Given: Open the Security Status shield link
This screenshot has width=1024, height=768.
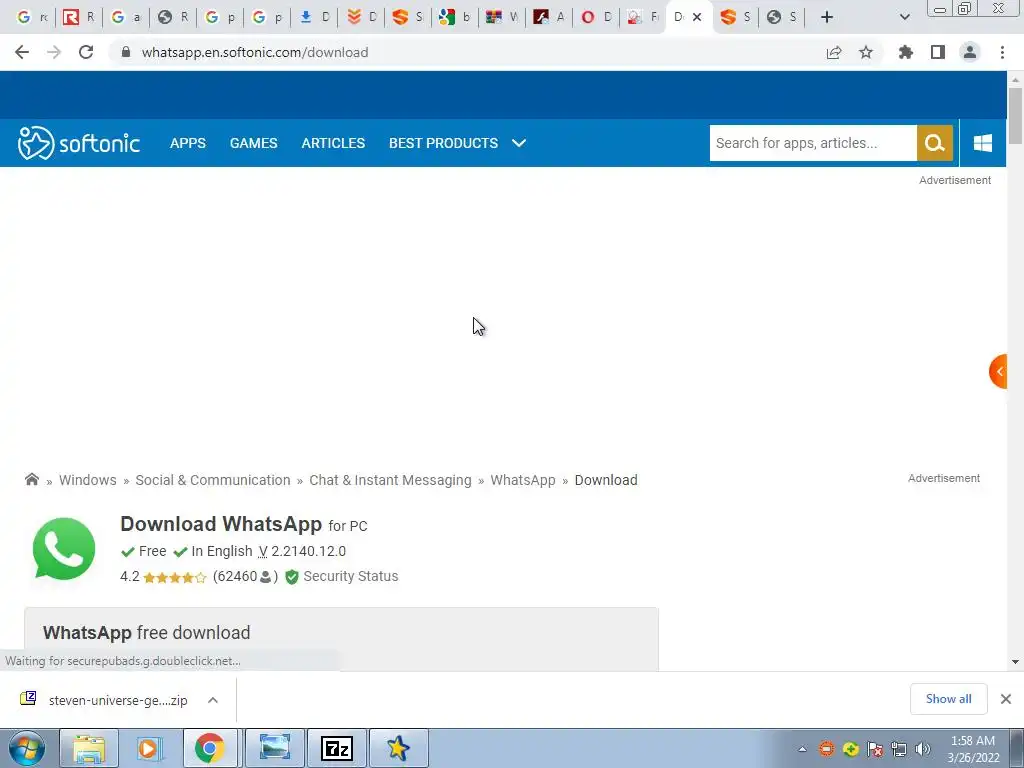Looking at the screenshot, I should (342, 576).
